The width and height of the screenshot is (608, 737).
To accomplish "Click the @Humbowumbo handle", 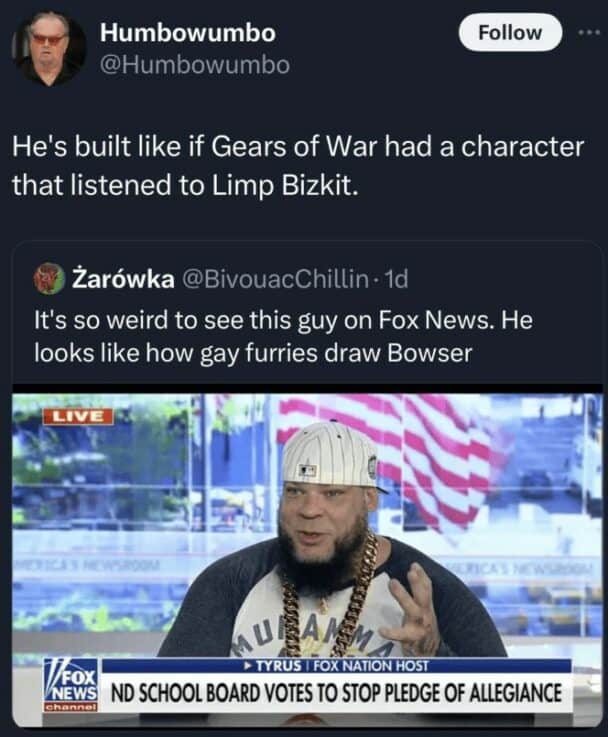I will coord(194,65).
